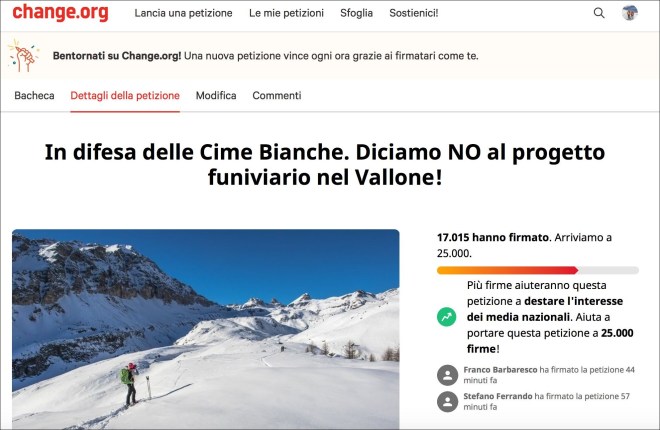Click the Franco Barbaresco signer name

500,370
